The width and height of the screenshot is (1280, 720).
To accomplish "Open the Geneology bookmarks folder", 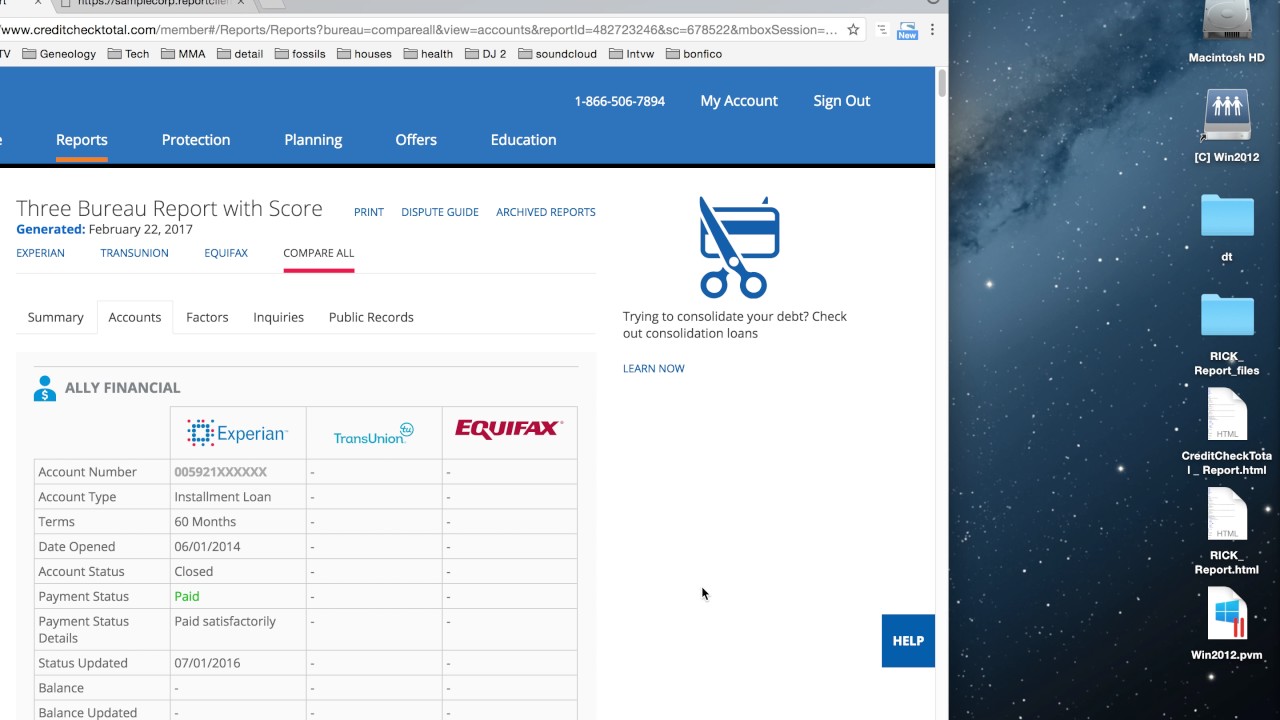I will (59, 54).
